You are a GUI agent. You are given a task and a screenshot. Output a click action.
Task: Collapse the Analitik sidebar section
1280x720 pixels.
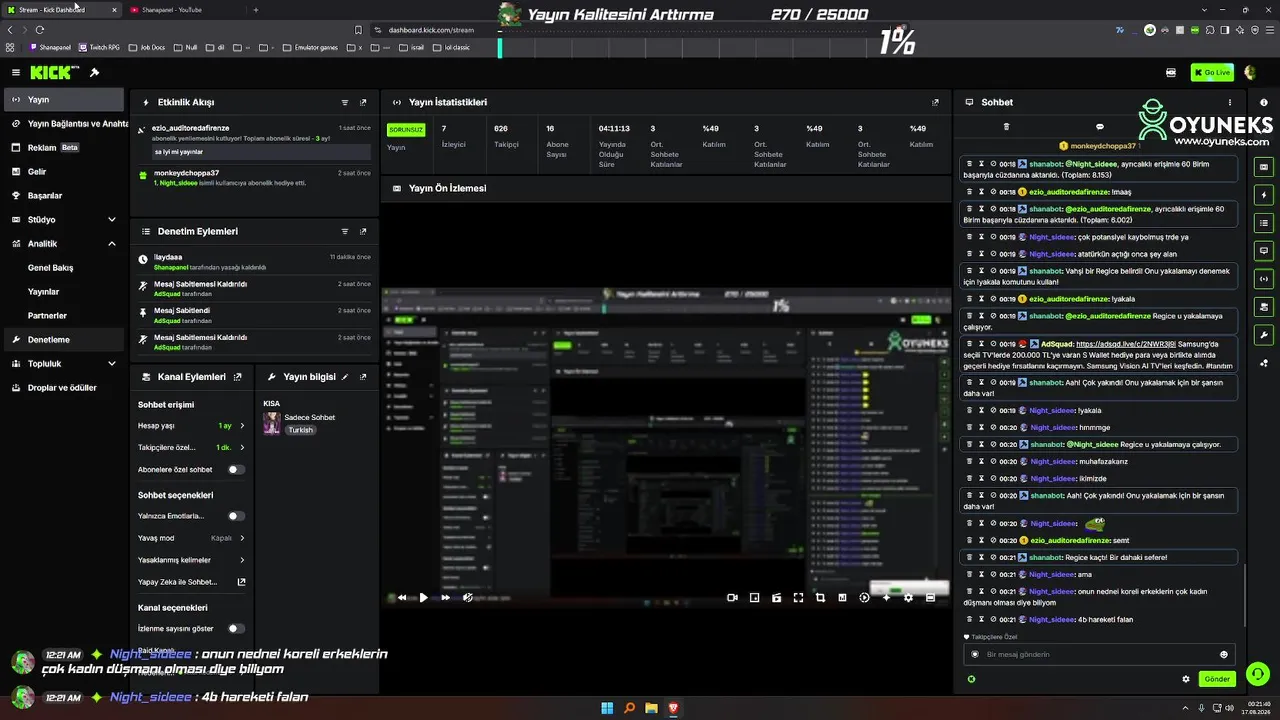pos(111,244)
